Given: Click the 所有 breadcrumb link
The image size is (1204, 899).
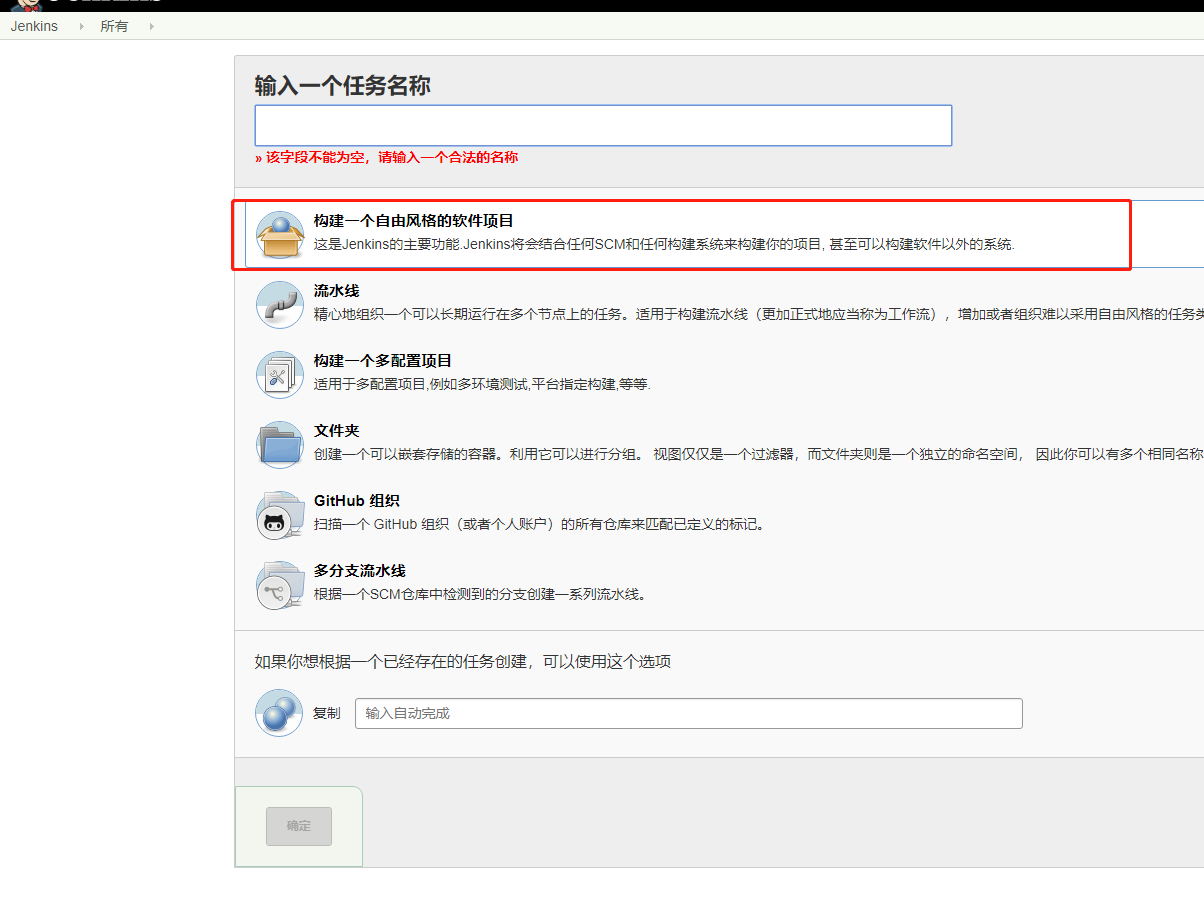Looking at the screenshot, I should (x=114, y=26).
